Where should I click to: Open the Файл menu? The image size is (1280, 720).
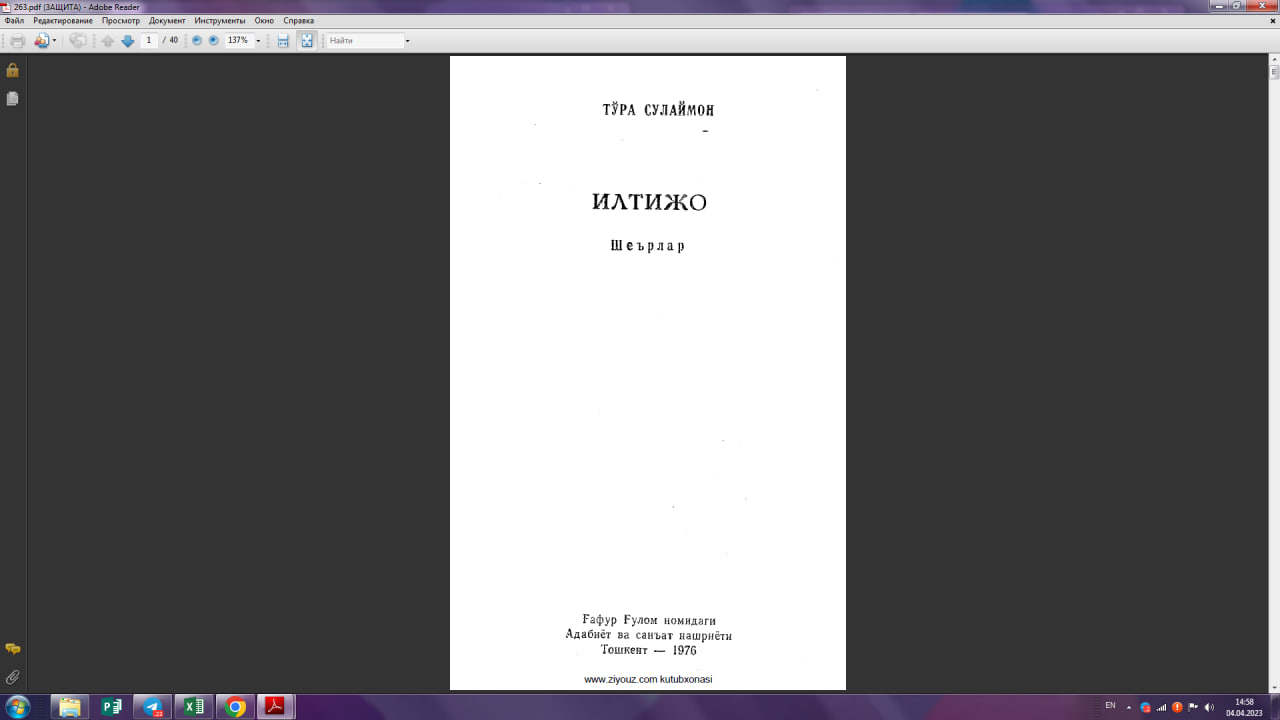pyautogui.click(x=14, y=21)
